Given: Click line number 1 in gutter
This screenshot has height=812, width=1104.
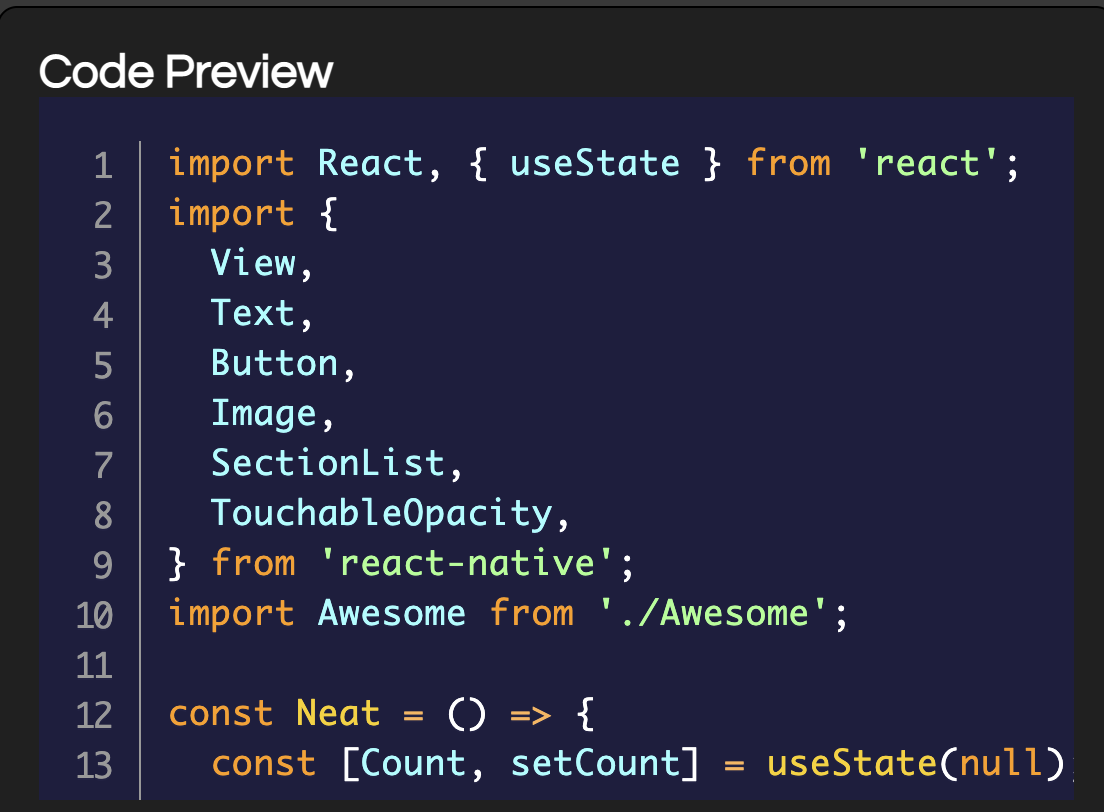Looking at the screenshot, I should click(104, 166).
